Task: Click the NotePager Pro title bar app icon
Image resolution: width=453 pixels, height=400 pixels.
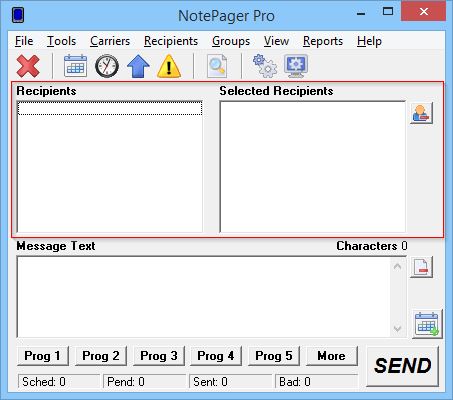Action: coord(18,15)
